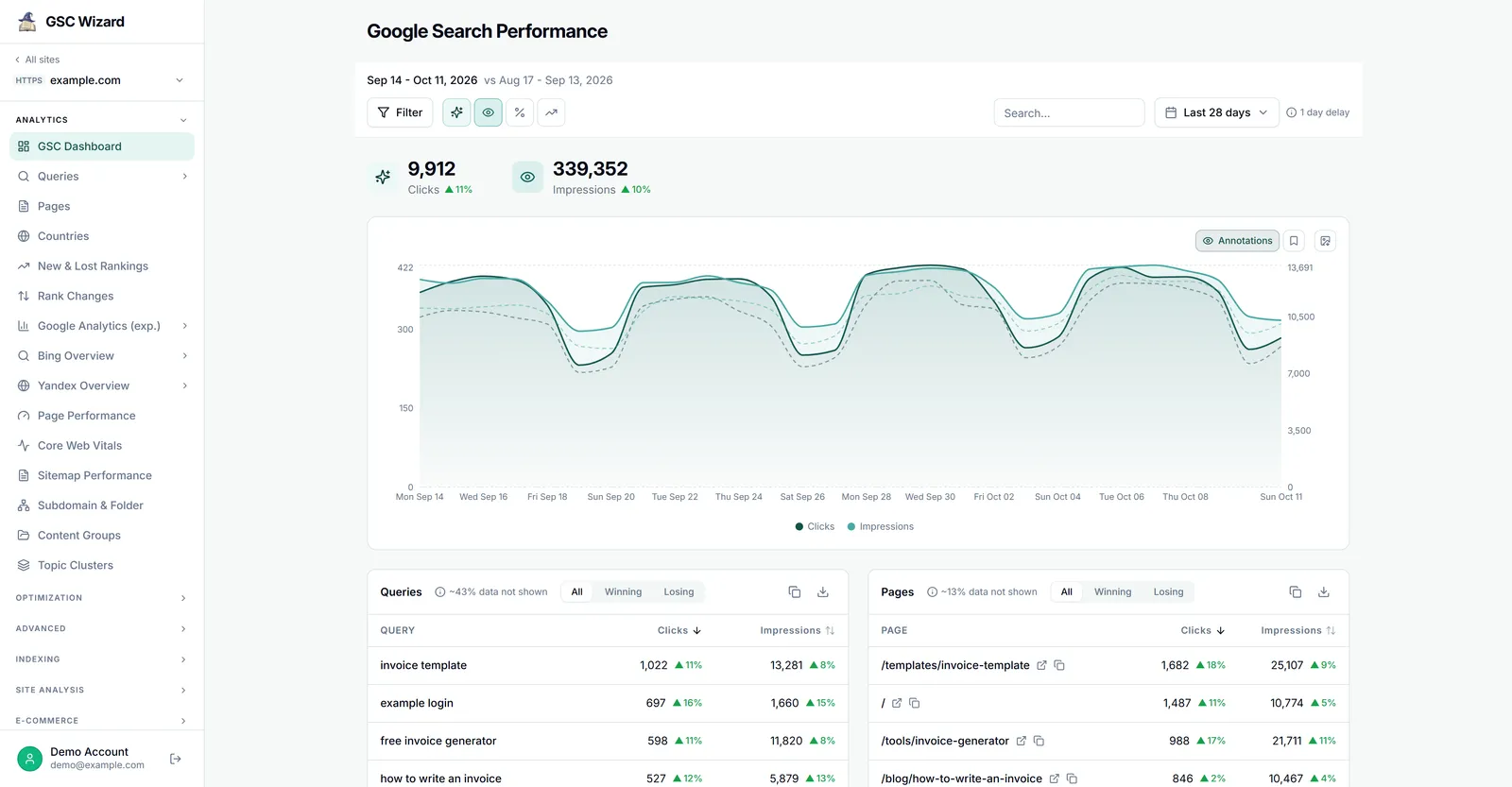Go back to All sites
The width and height of the screenshot is (1512, 787).
(x=38, y=60)
